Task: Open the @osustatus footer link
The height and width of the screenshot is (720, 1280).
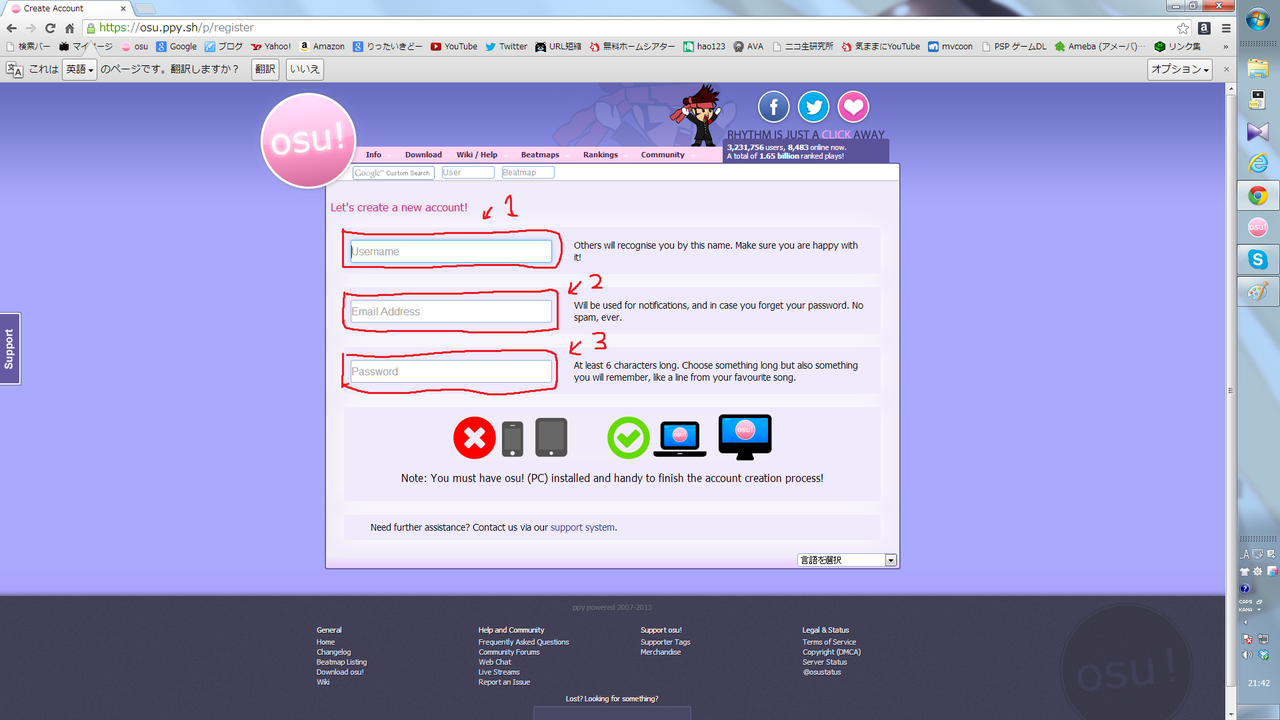Action: pyautogui.click(x=821, y=672)
